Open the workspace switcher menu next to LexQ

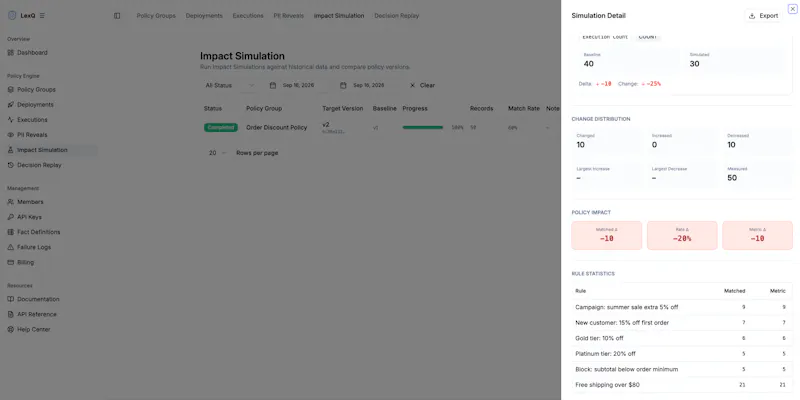coord(42,15)
